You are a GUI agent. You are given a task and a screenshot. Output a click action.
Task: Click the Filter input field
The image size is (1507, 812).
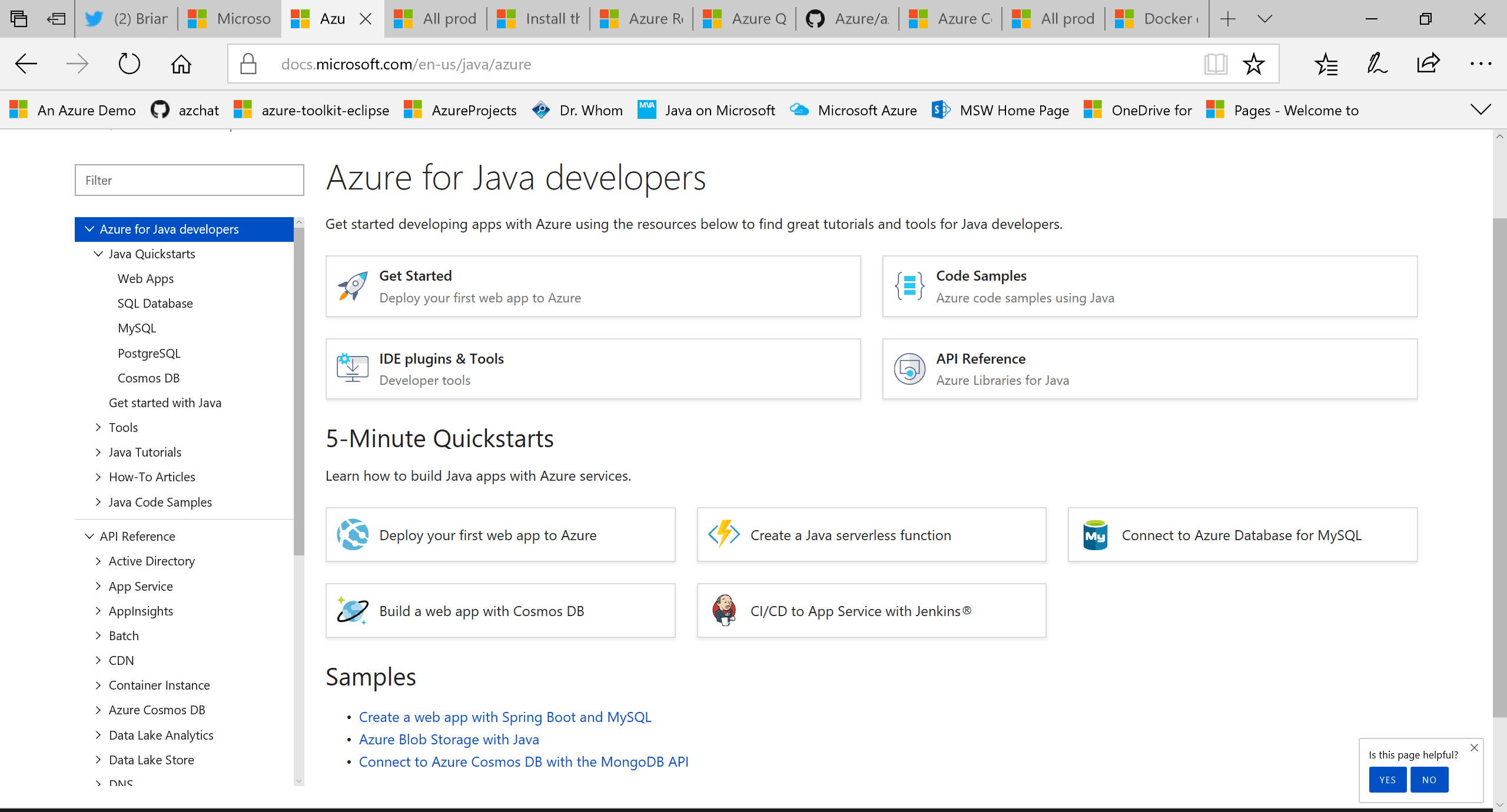(x=190, y=180)
